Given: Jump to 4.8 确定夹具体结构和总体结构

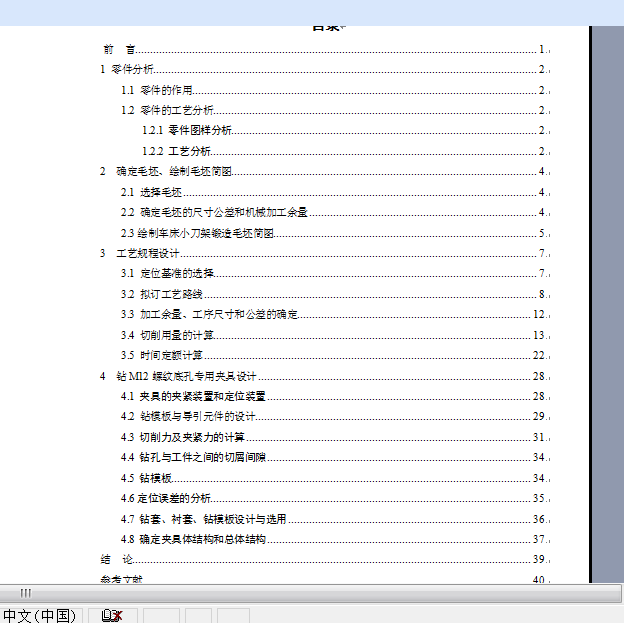Looking at the screenshot, I should click(x=335, y=539).
